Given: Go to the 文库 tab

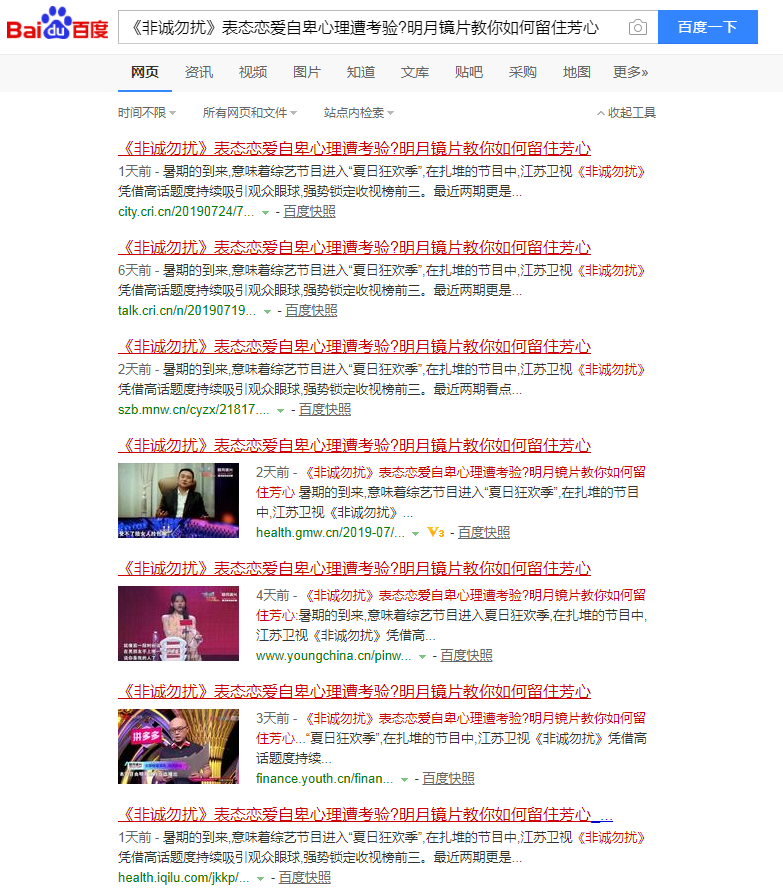Looking at the screenshot, I should pyautogui.click(x=415, y=72).
